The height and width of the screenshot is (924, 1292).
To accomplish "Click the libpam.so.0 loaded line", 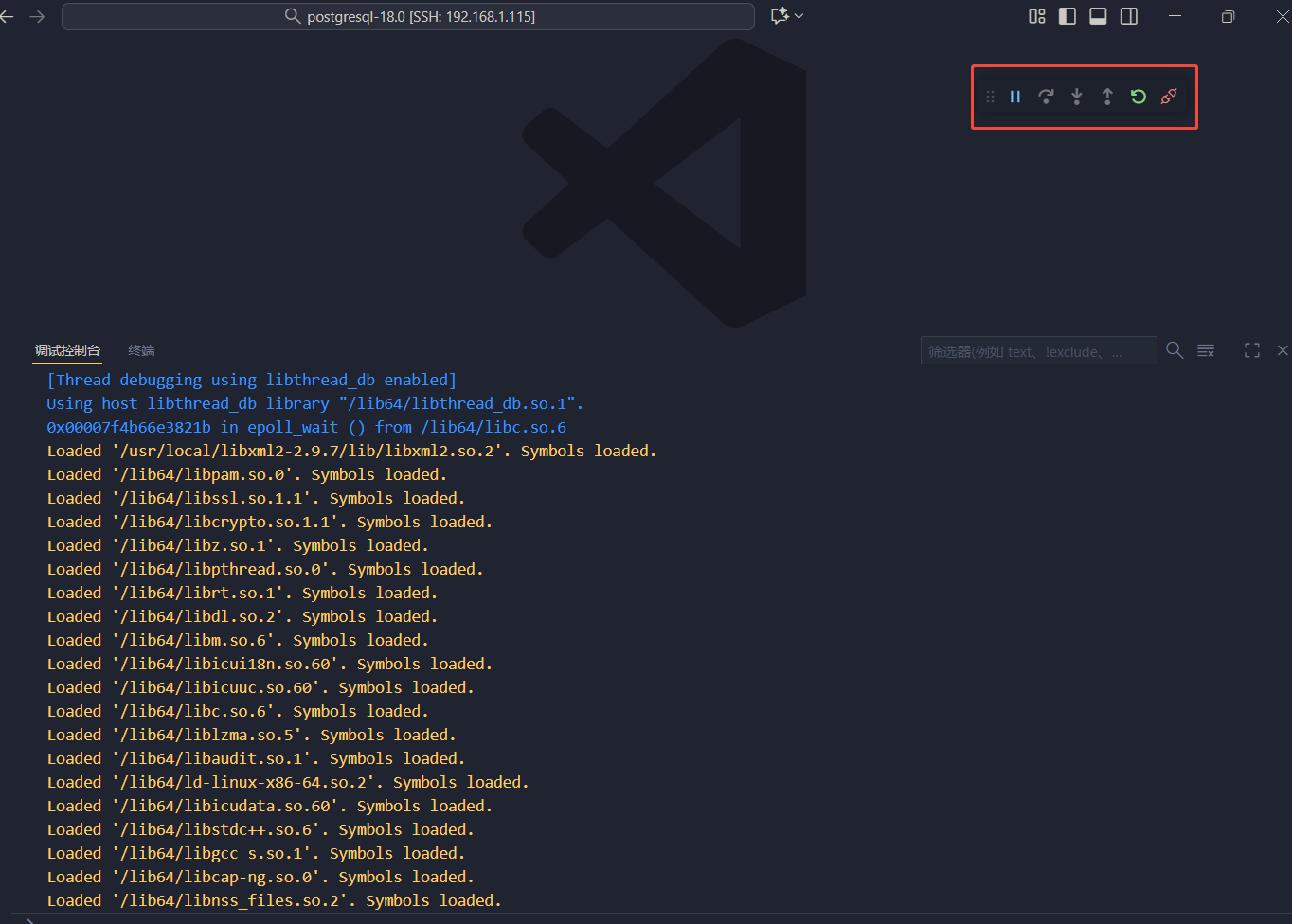I will [x=247, y=474].
